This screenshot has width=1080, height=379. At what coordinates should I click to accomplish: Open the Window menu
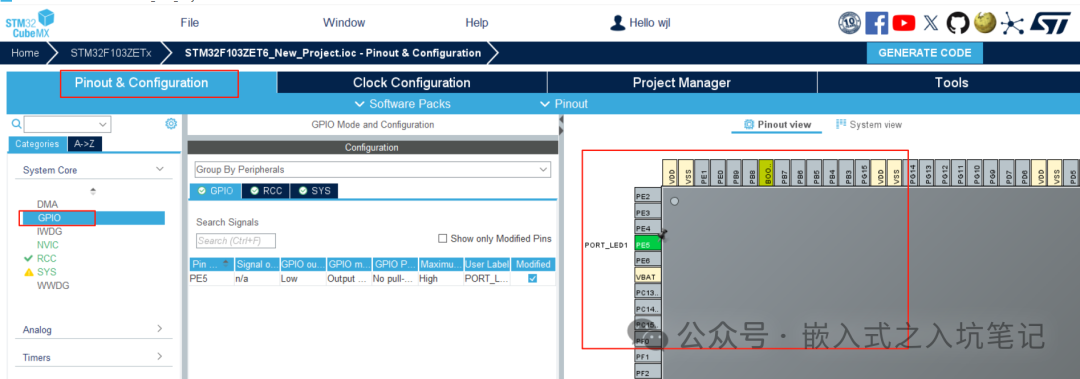(344, 23)
